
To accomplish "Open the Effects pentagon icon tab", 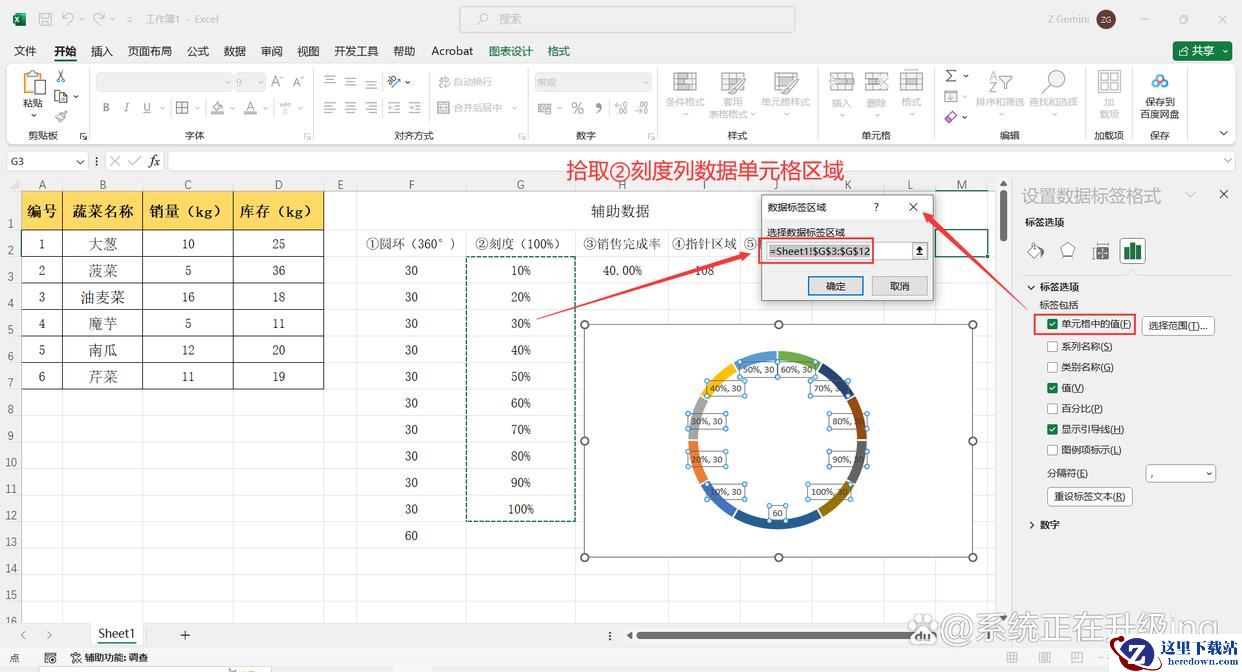I will pyautogui.click(x=1068, y=251).
